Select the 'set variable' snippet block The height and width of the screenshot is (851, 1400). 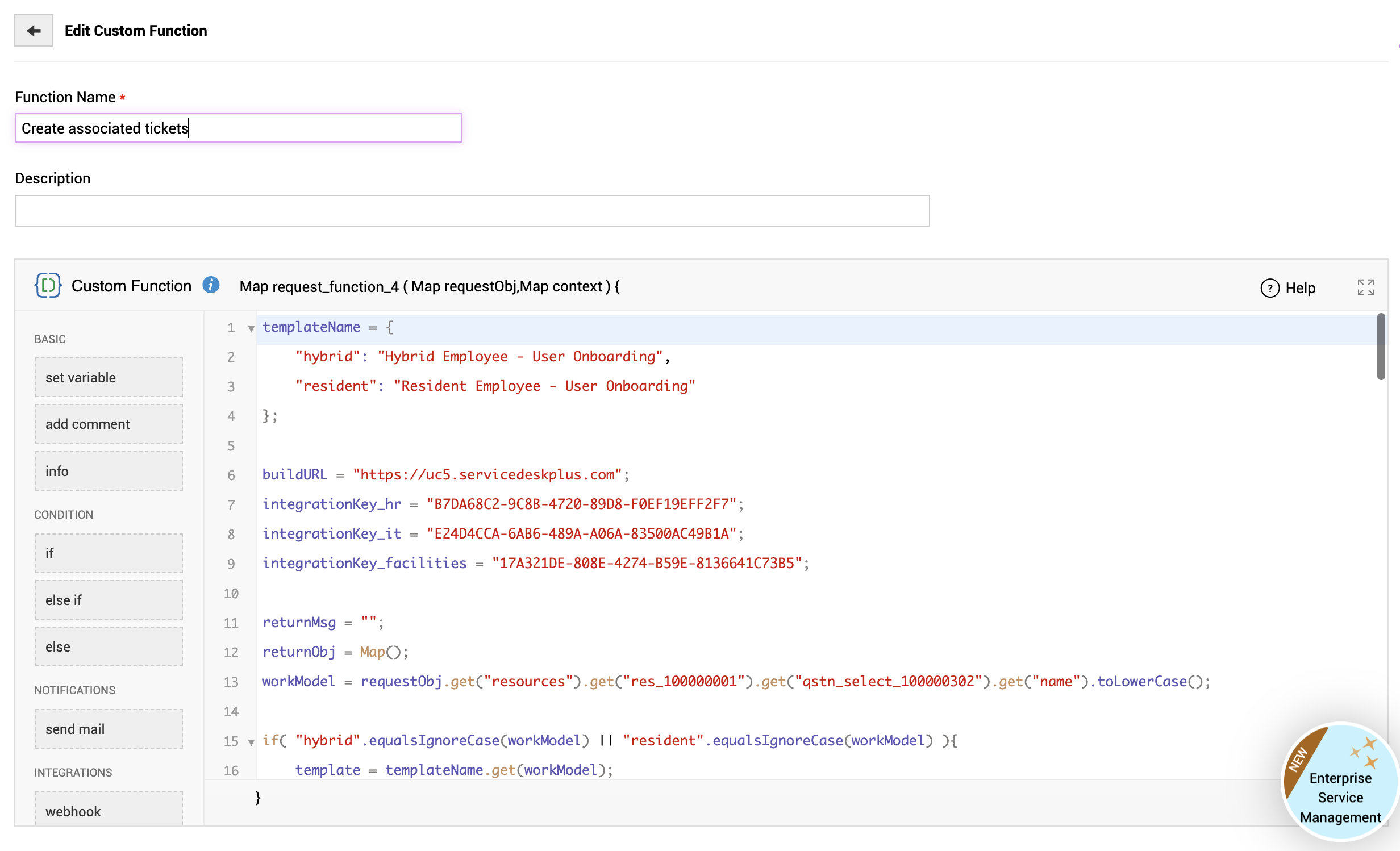click(109, 377)
